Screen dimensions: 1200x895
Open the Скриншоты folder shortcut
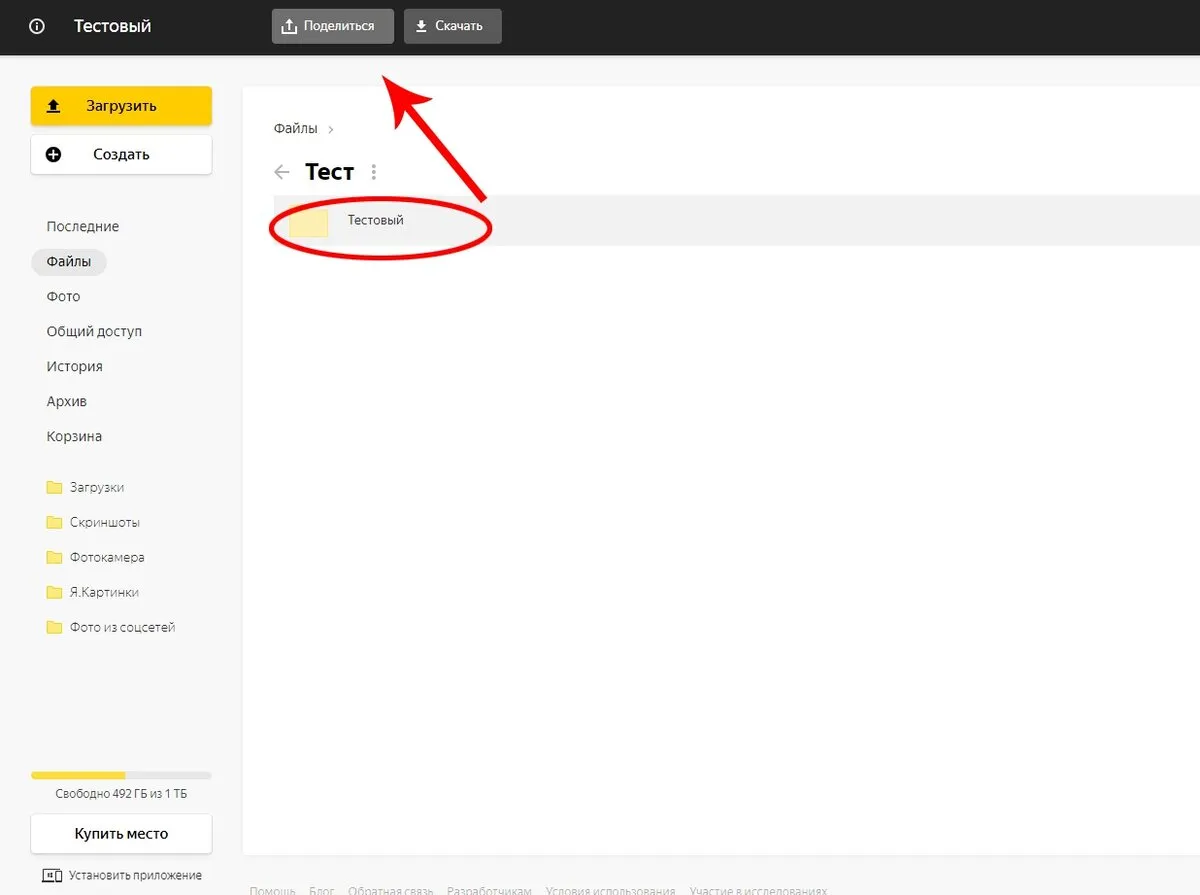click(93, 523)
